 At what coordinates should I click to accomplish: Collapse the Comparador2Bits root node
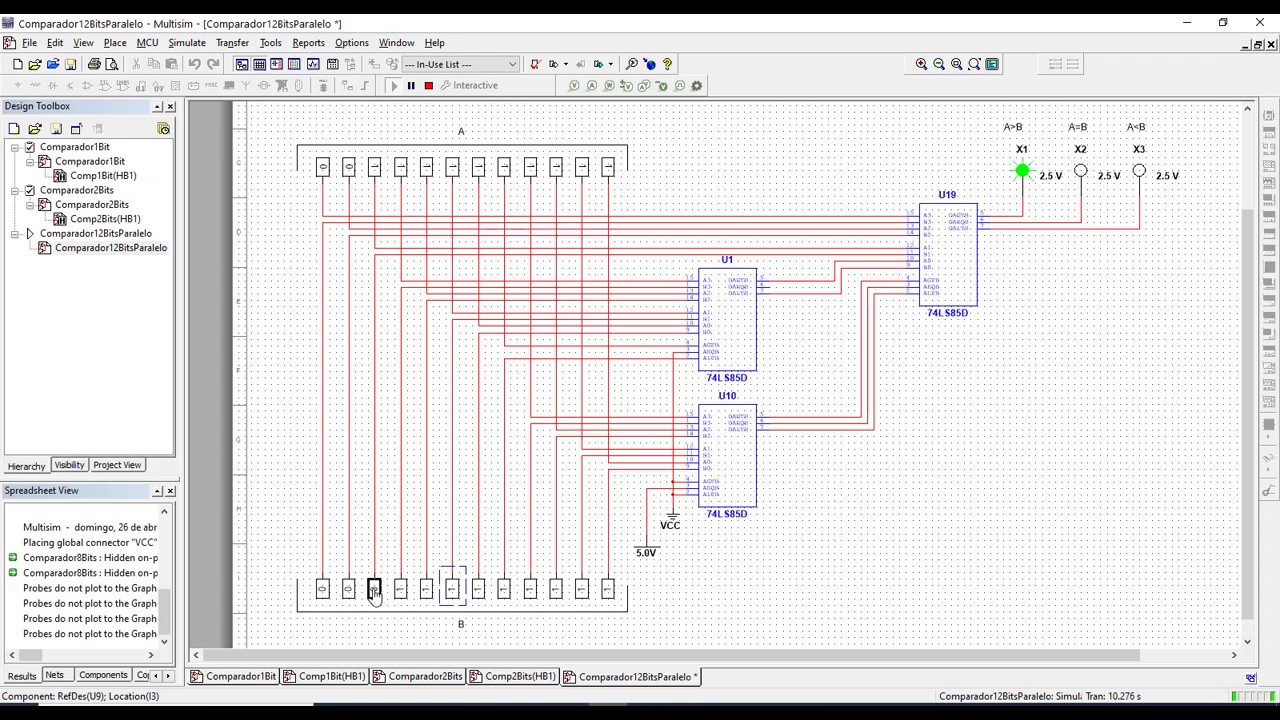tap(15, 190)
